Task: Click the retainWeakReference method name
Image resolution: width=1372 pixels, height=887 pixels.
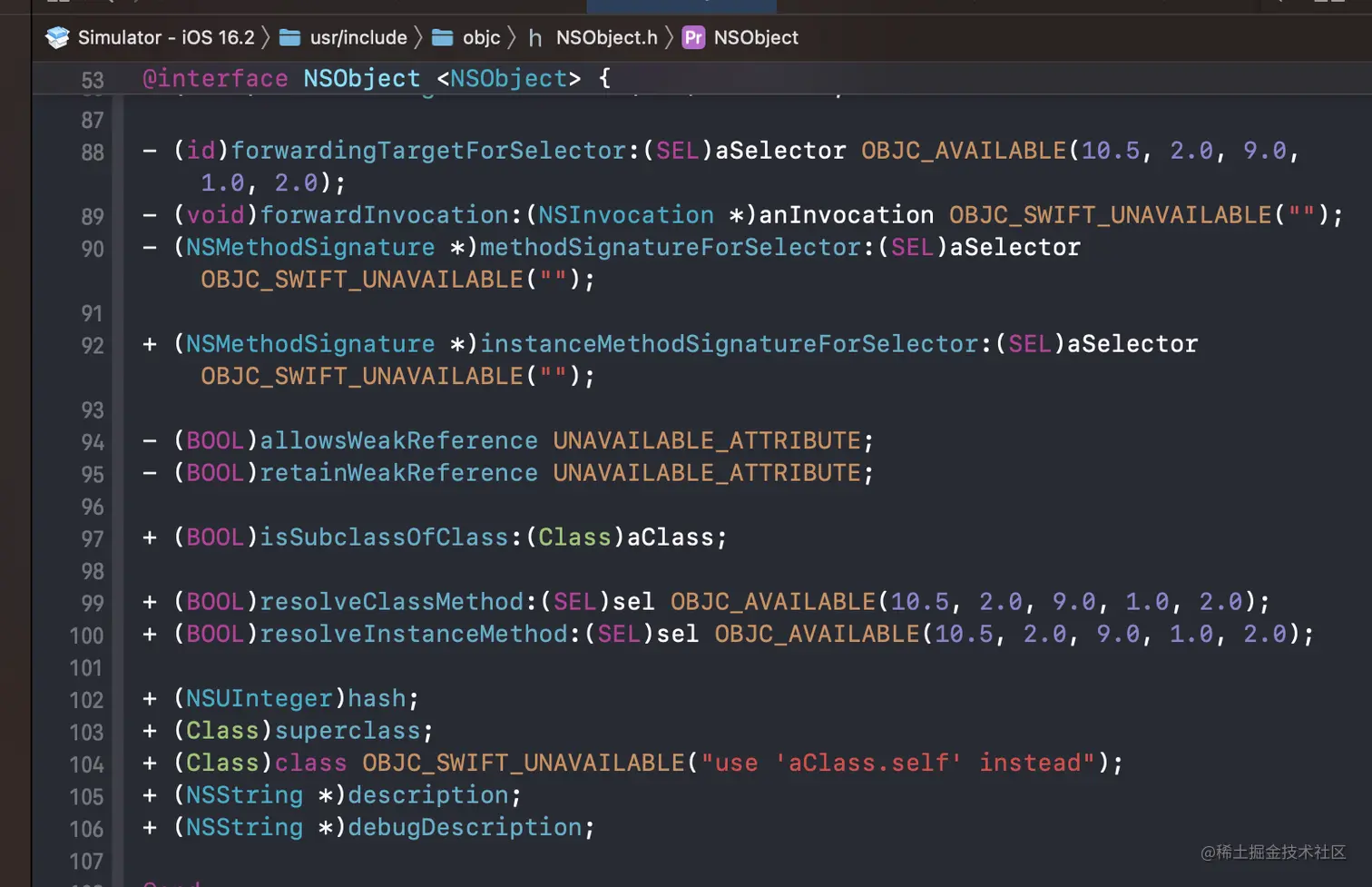Action: tap(399, 472)
